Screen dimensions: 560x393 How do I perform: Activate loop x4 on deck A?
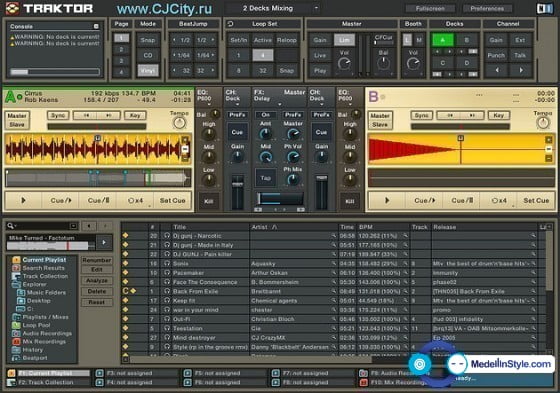coord(135,200)
